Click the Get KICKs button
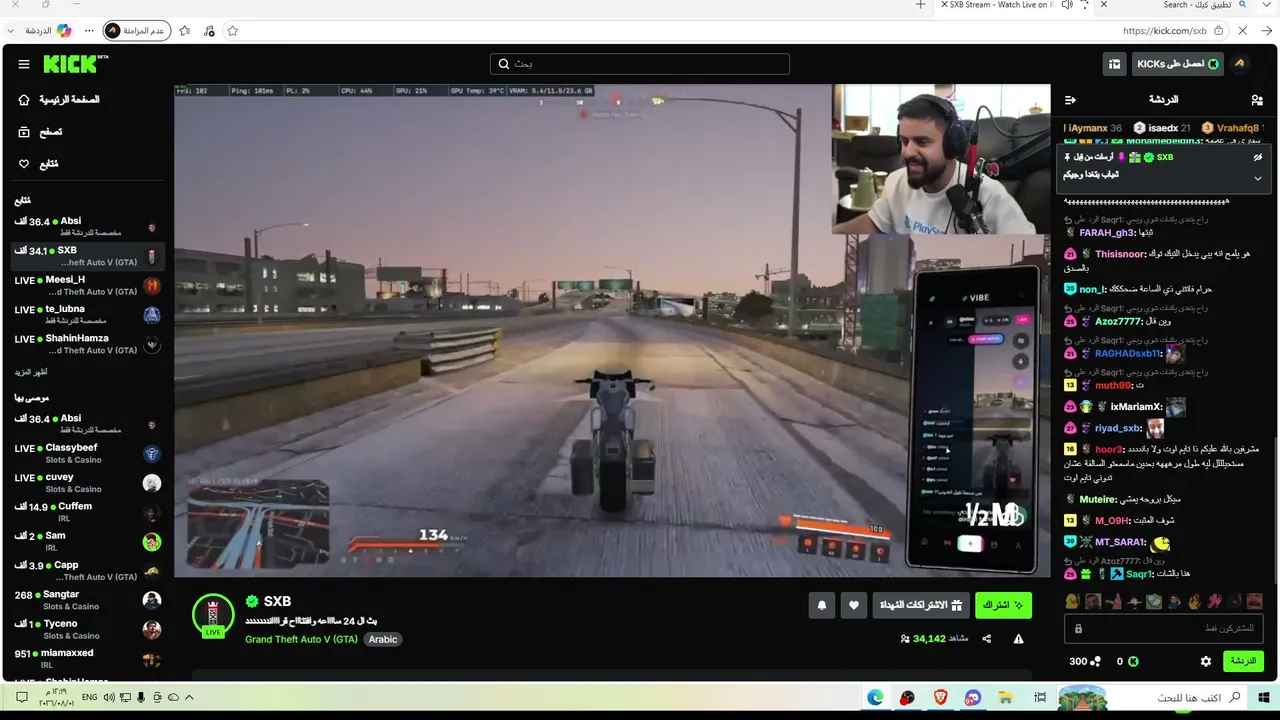The image size is (1280, 720). pos(1177,64)
